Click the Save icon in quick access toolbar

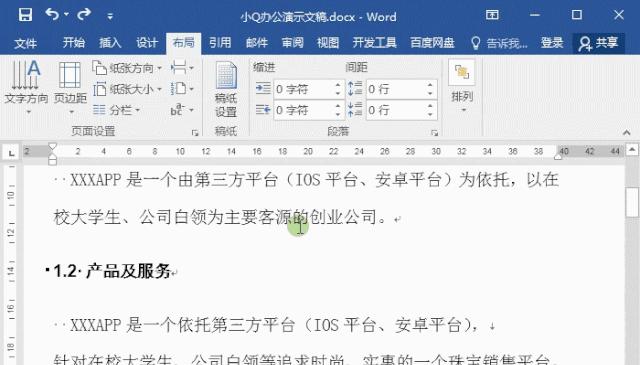coord(25,15)
